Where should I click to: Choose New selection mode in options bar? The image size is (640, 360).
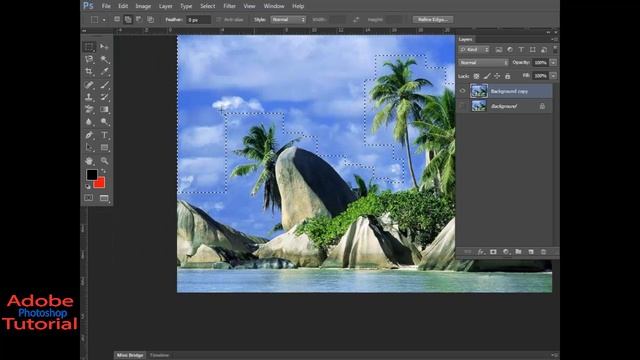pos(117,19)
